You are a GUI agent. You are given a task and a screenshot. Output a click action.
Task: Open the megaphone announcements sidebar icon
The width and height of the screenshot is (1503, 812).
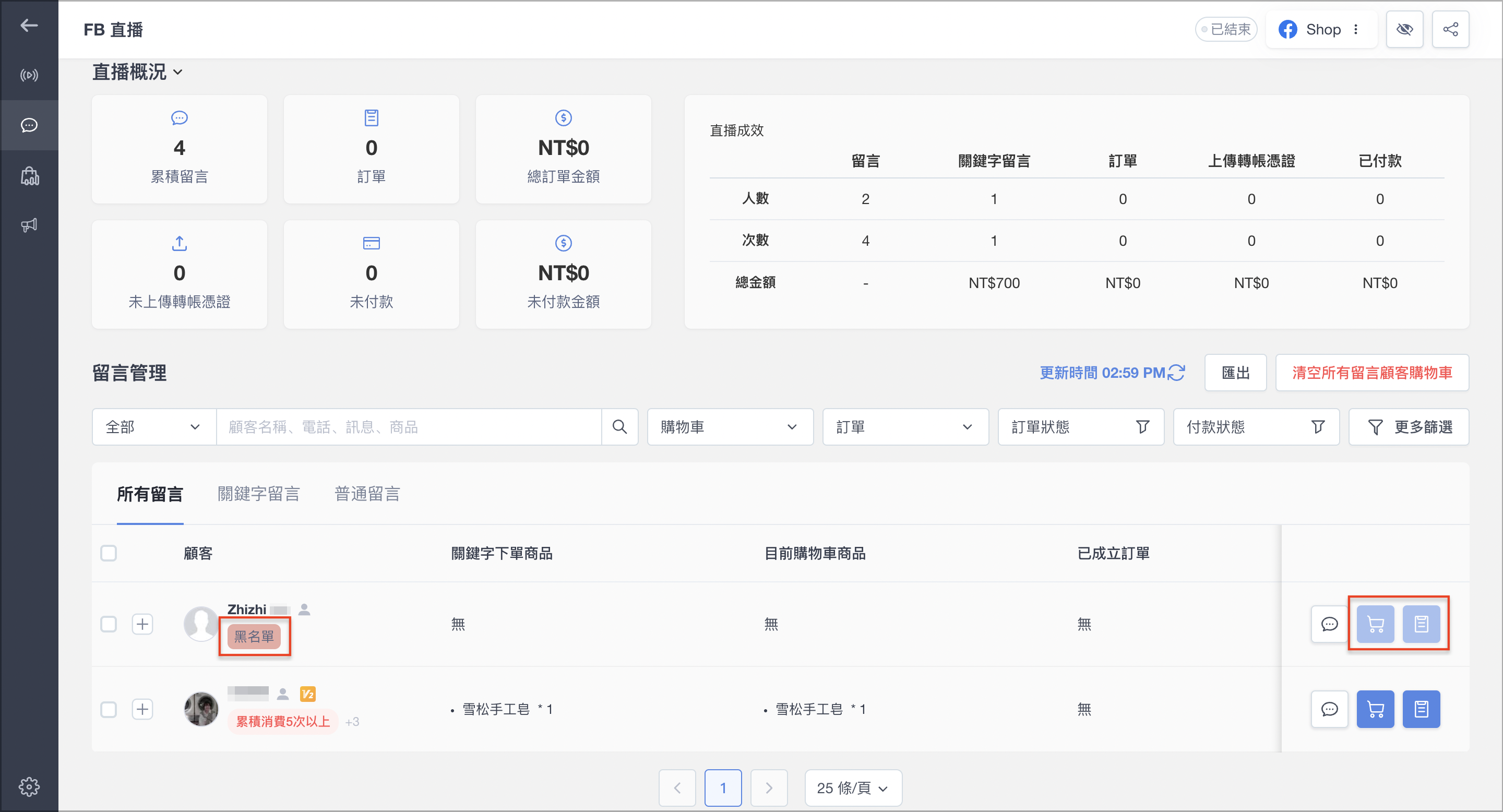[29, 224]
